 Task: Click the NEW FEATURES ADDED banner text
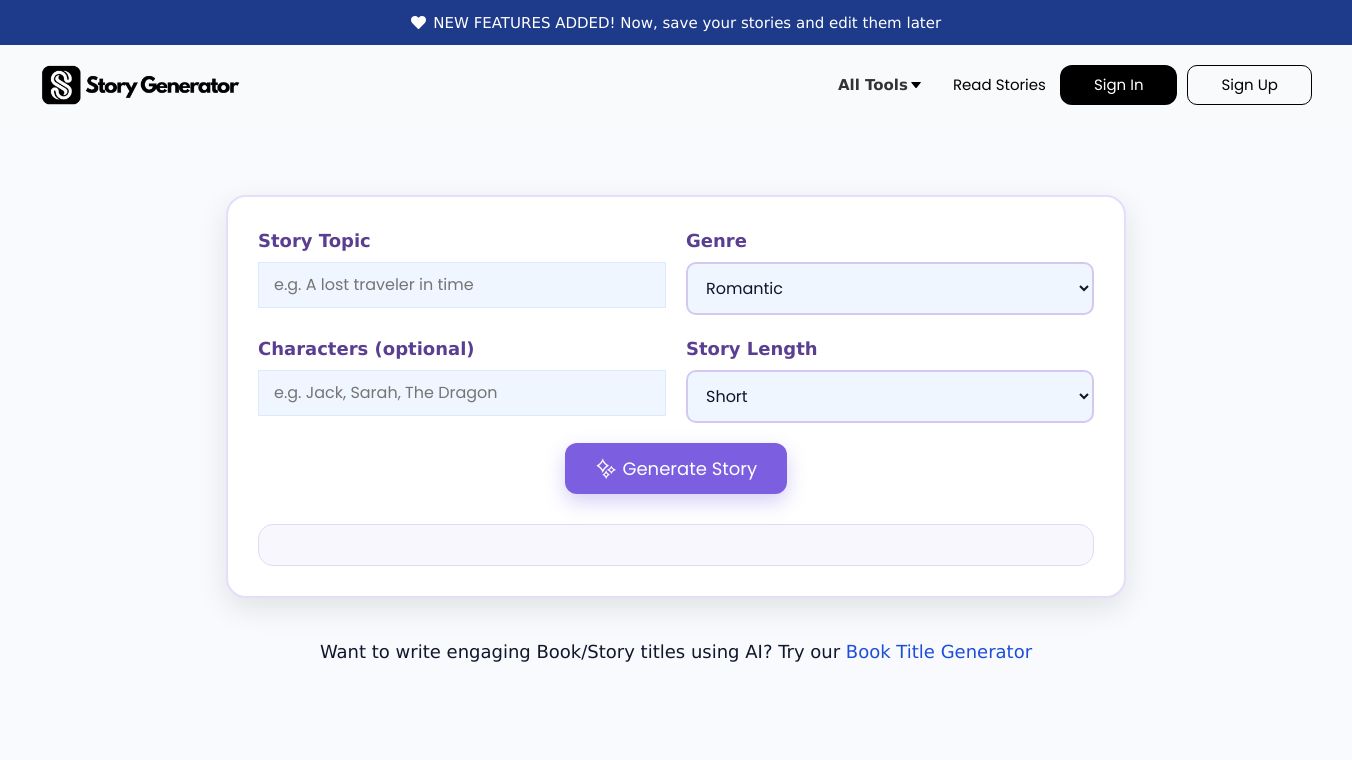(x=686, y=23)
